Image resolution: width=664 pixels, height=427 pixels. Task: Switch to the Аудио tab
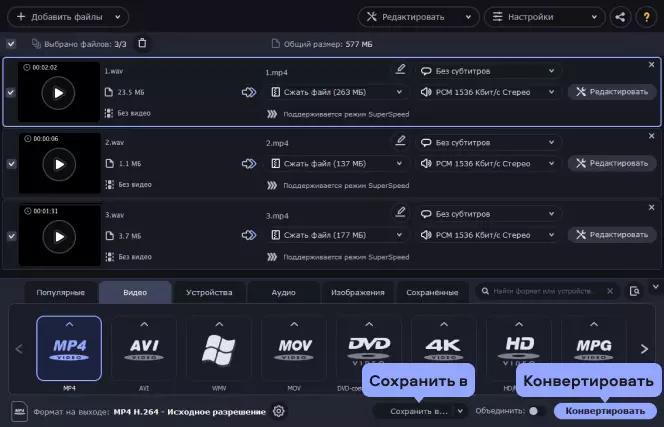[283, 292]
